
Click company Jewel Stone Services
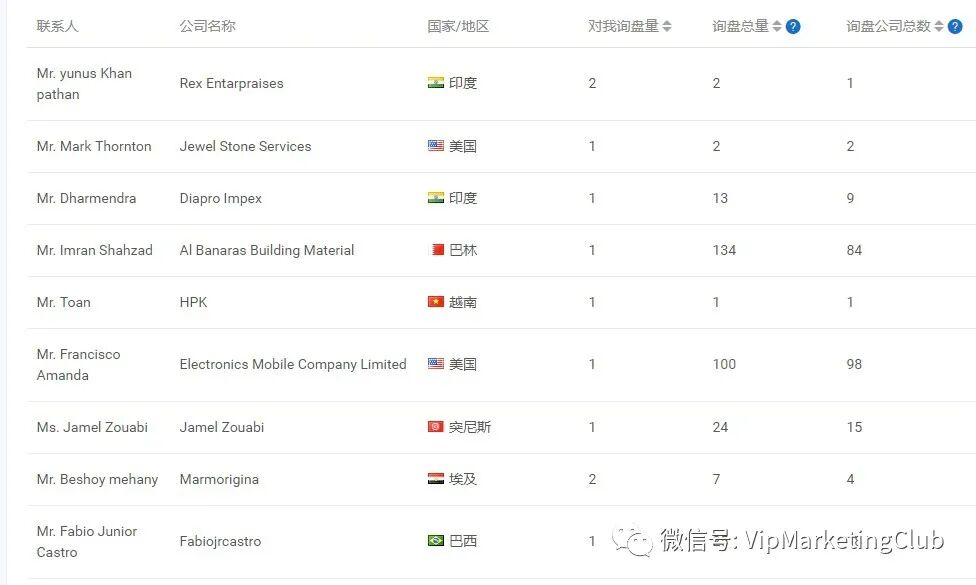[x=245, y=146]
